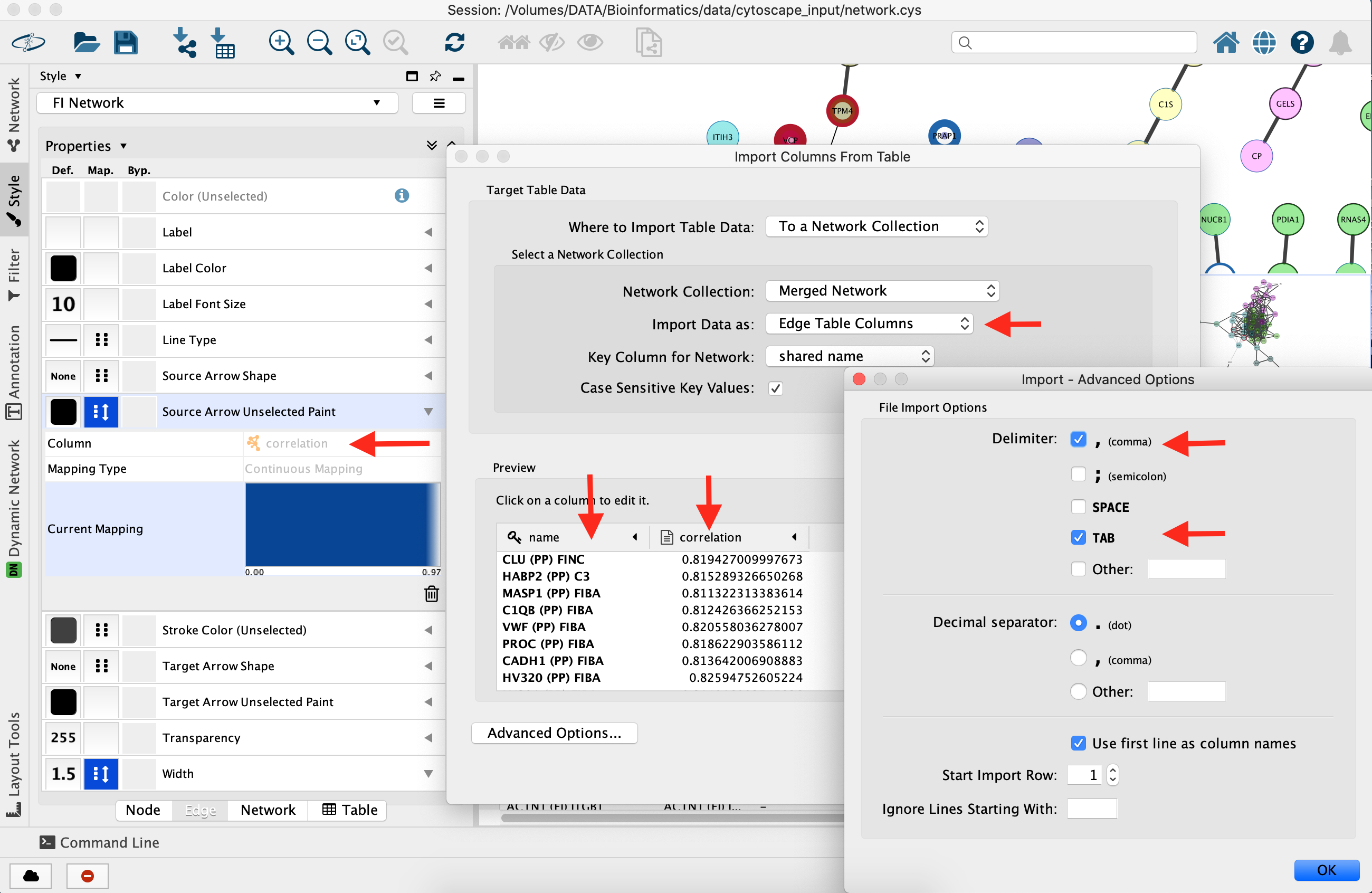
Task: Switch to the Node style tab
Action: tap(143, 810)
